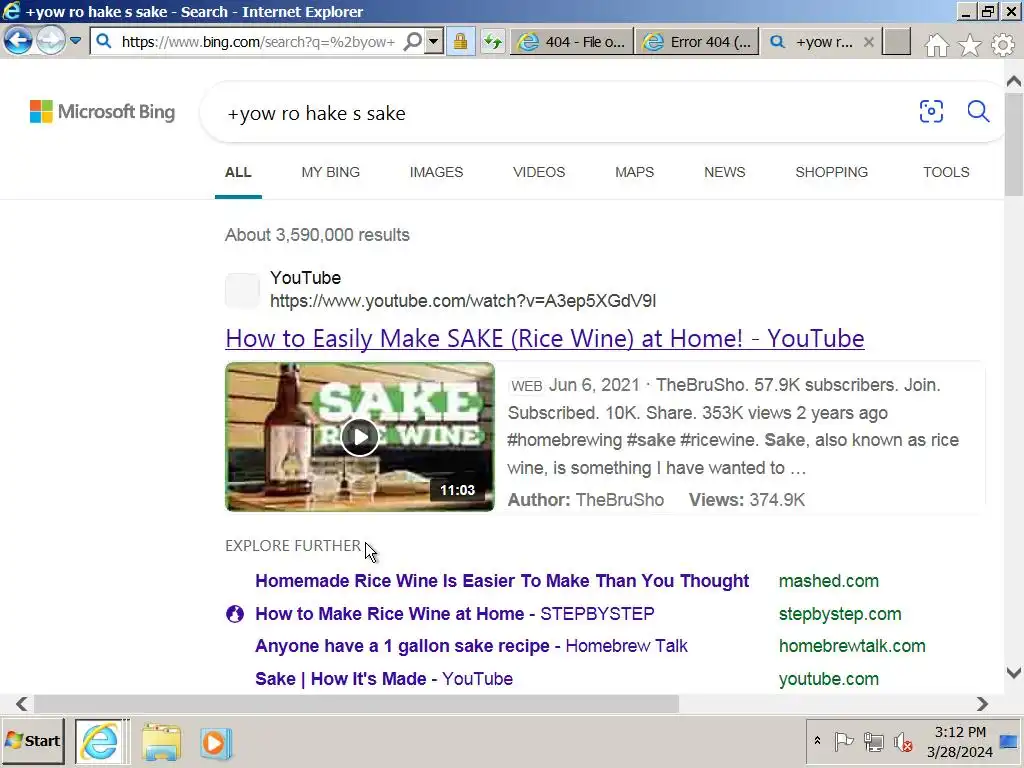Click the refresh page icon

492,42
